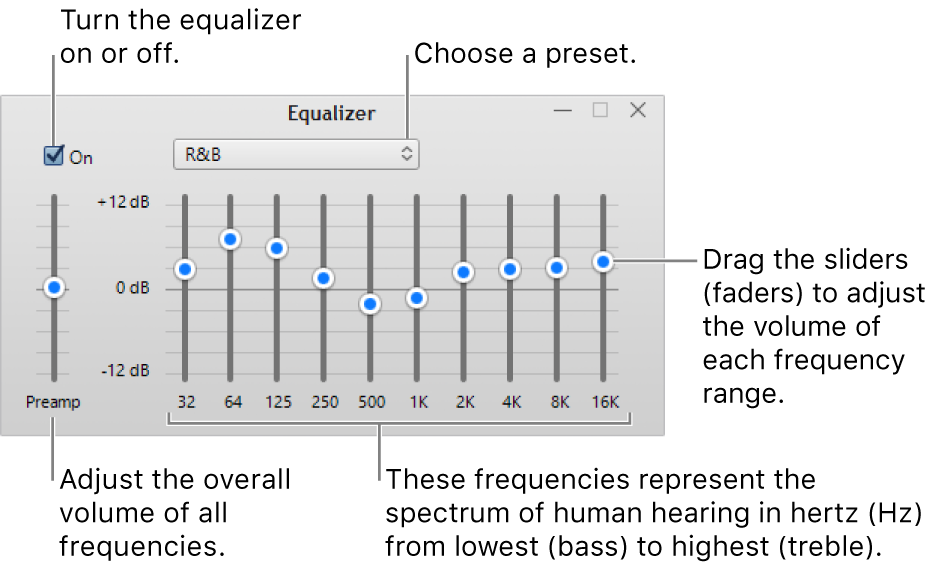Image resolution: width=931 pixels, height=585 pixels.
Task: Select the 2K band slider knob
Action: (x=464, y=271)
